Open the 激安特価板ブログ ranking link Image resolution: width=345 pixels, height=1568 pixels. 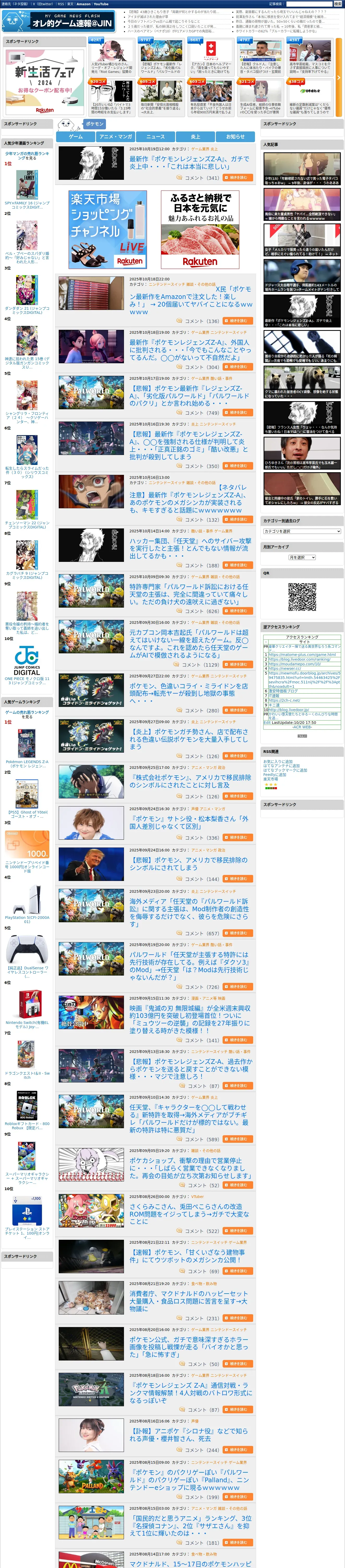point(283,691)
